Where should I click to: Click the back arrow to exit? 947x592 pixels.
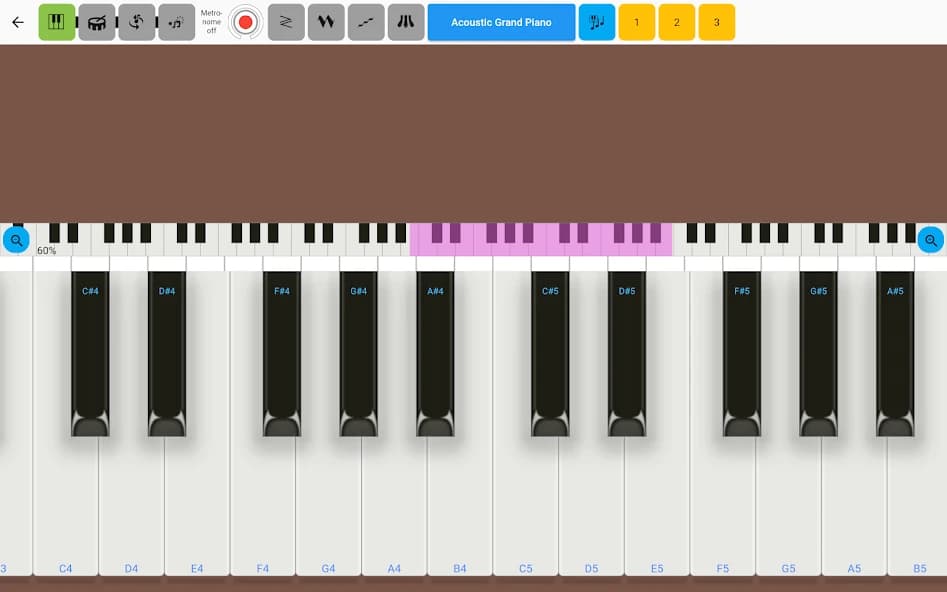point(16,21)
